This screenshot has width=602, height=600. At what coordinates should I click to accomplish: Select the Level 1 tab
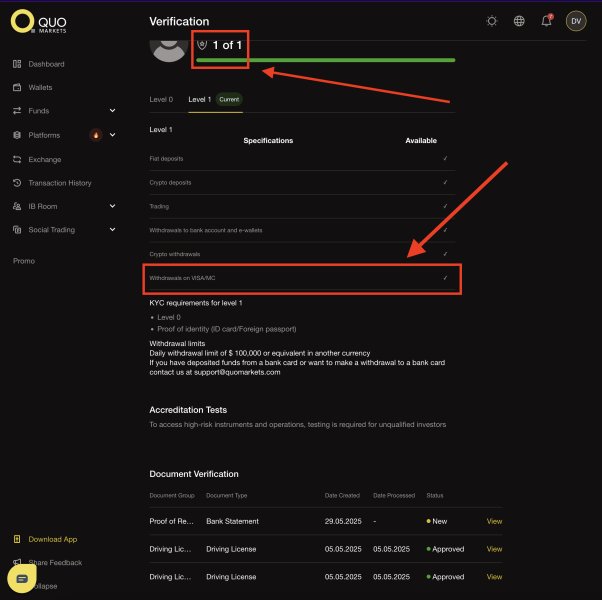coord(200,99)
